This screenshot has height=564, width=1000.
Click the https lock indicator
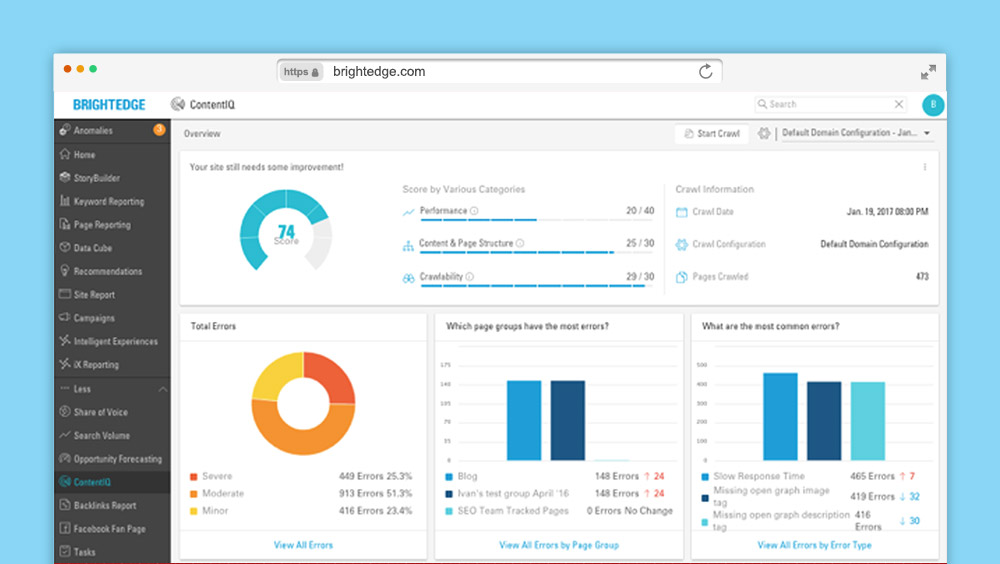pyautogui.click(x=300, y=72)
